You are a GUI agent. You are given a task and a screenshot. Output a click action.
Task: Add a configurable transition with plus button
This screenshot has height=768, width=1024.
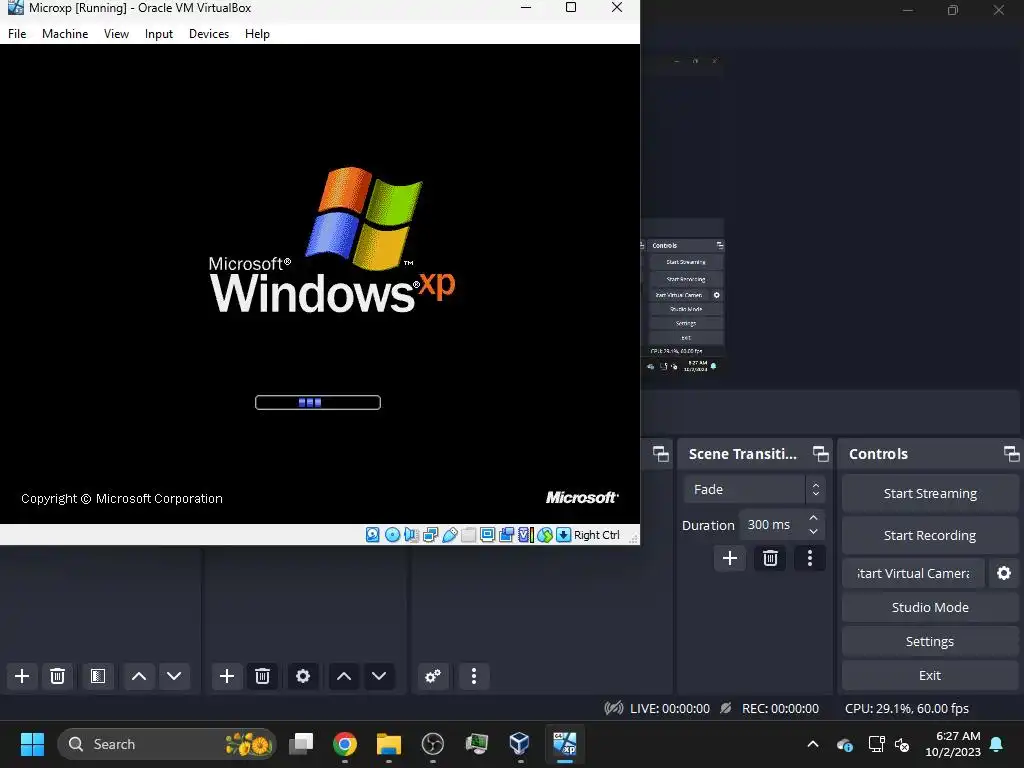[x=730, y=558]
